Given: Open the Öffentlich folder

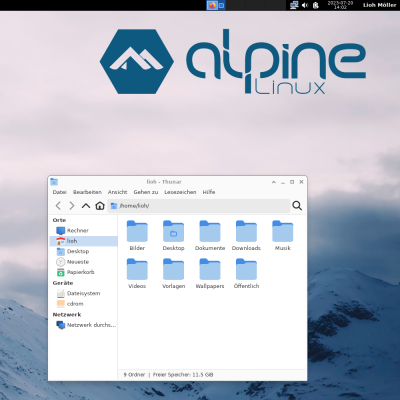Looking at the screenshot, I should (x=246, y=274).
